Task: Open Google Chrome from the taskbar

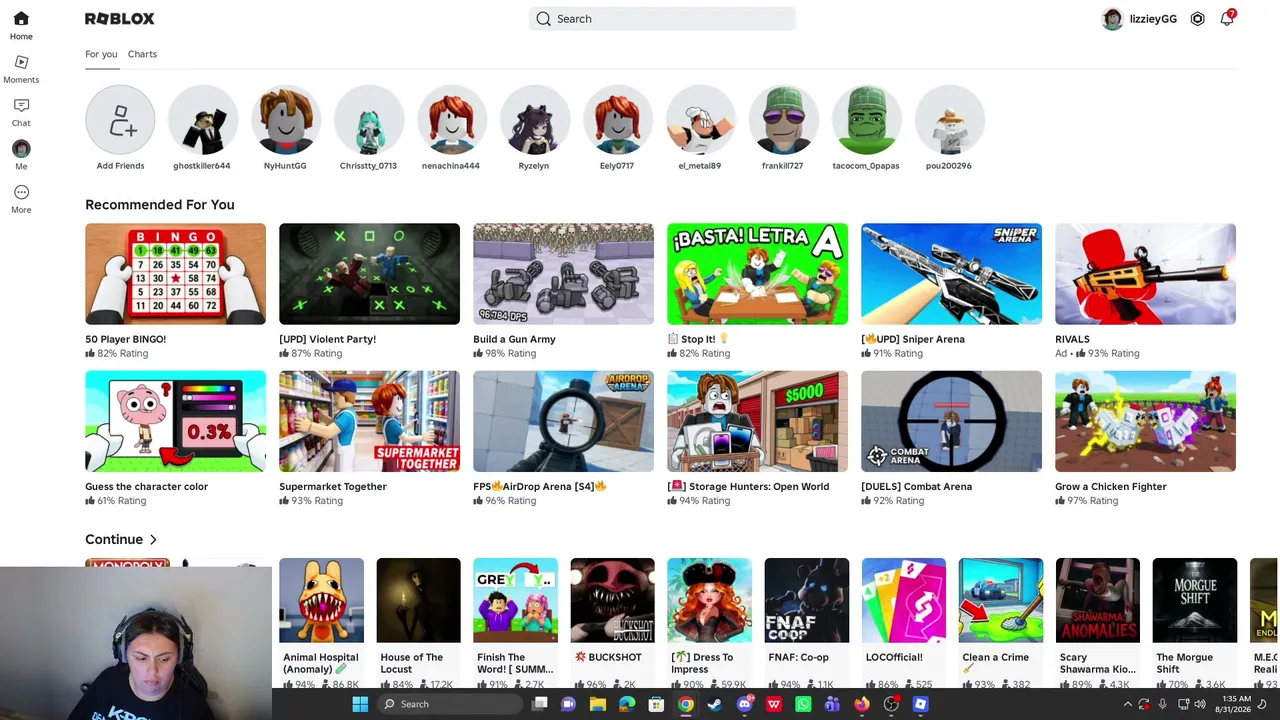Action: click(686, 704)
